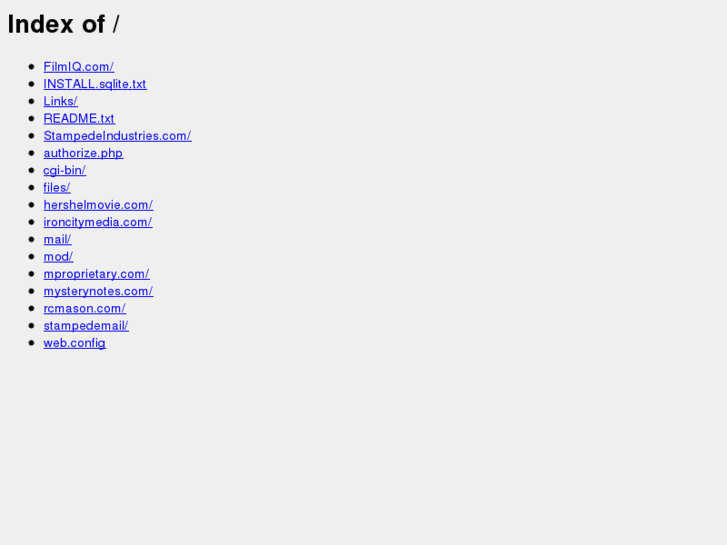The height and width of the screenshot is (545, 727).
Task: Open the FilmIQ.com/ directory link
Action: coord(79,67)
